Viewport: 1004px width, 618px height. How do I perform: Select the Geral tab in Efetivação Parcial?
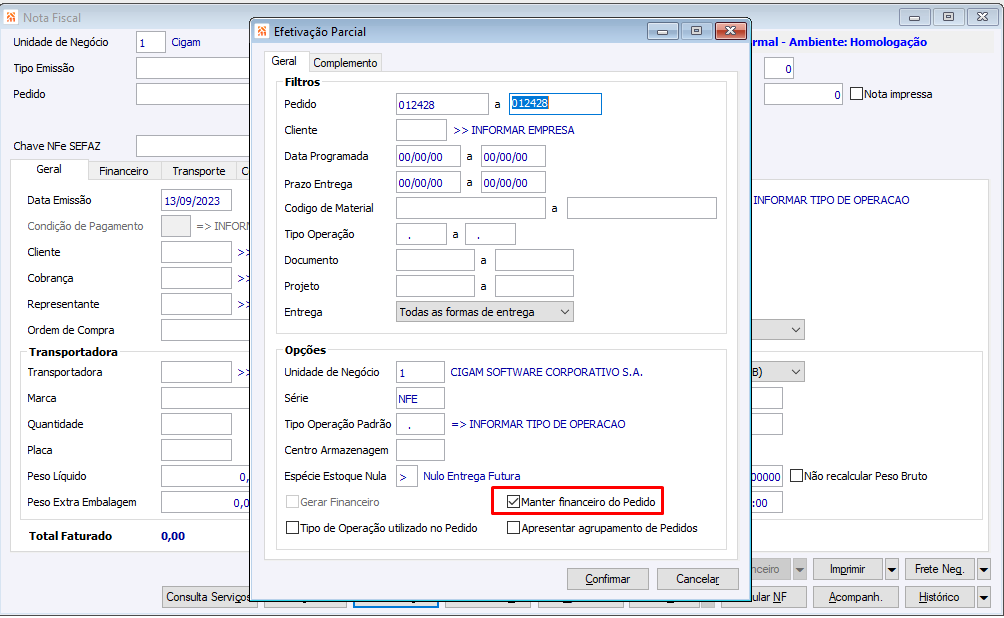coord(284,61)
